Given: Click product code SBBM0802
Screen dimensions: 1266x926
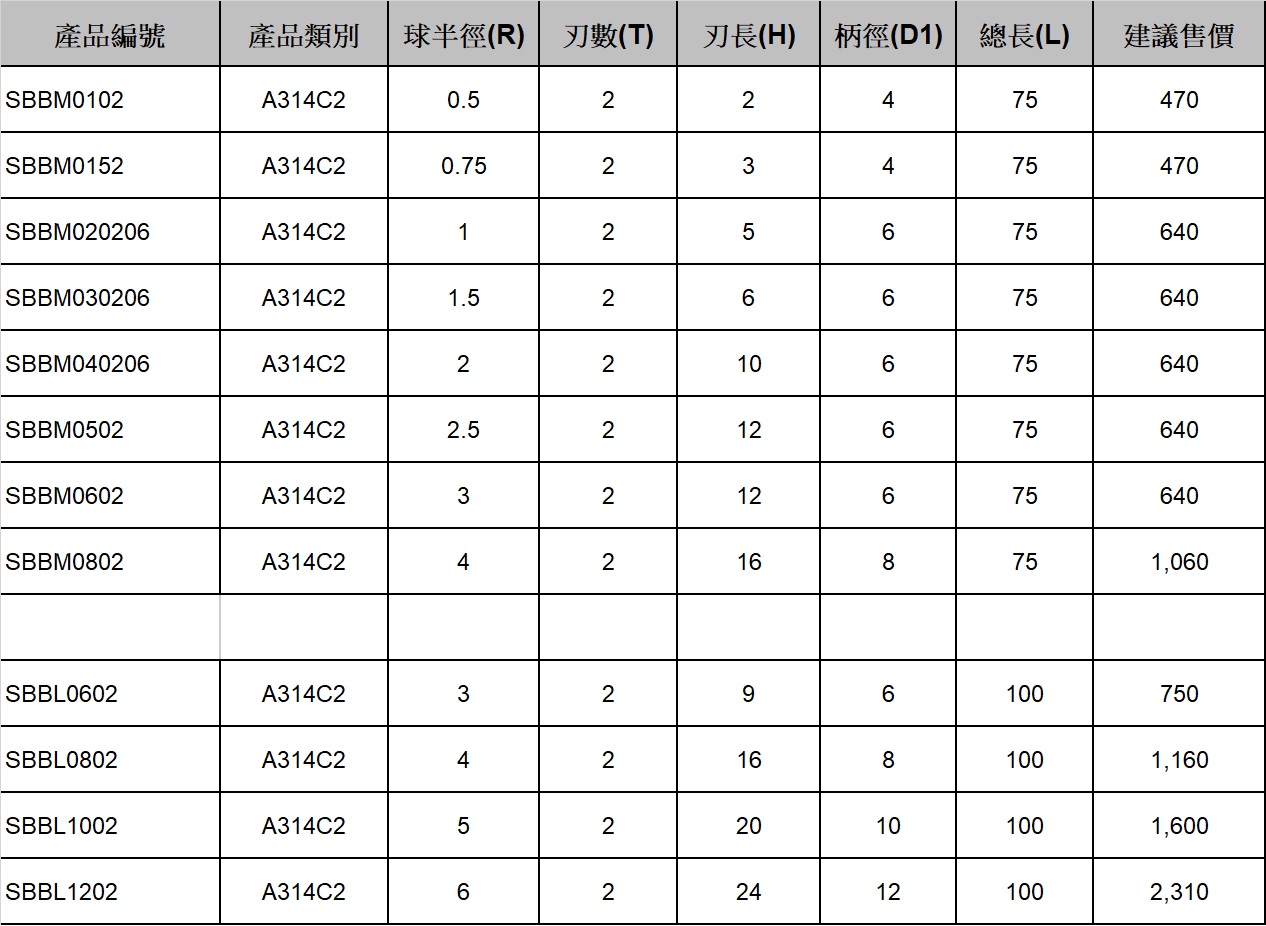Looking at the screenshot, I should click(110, 562).
